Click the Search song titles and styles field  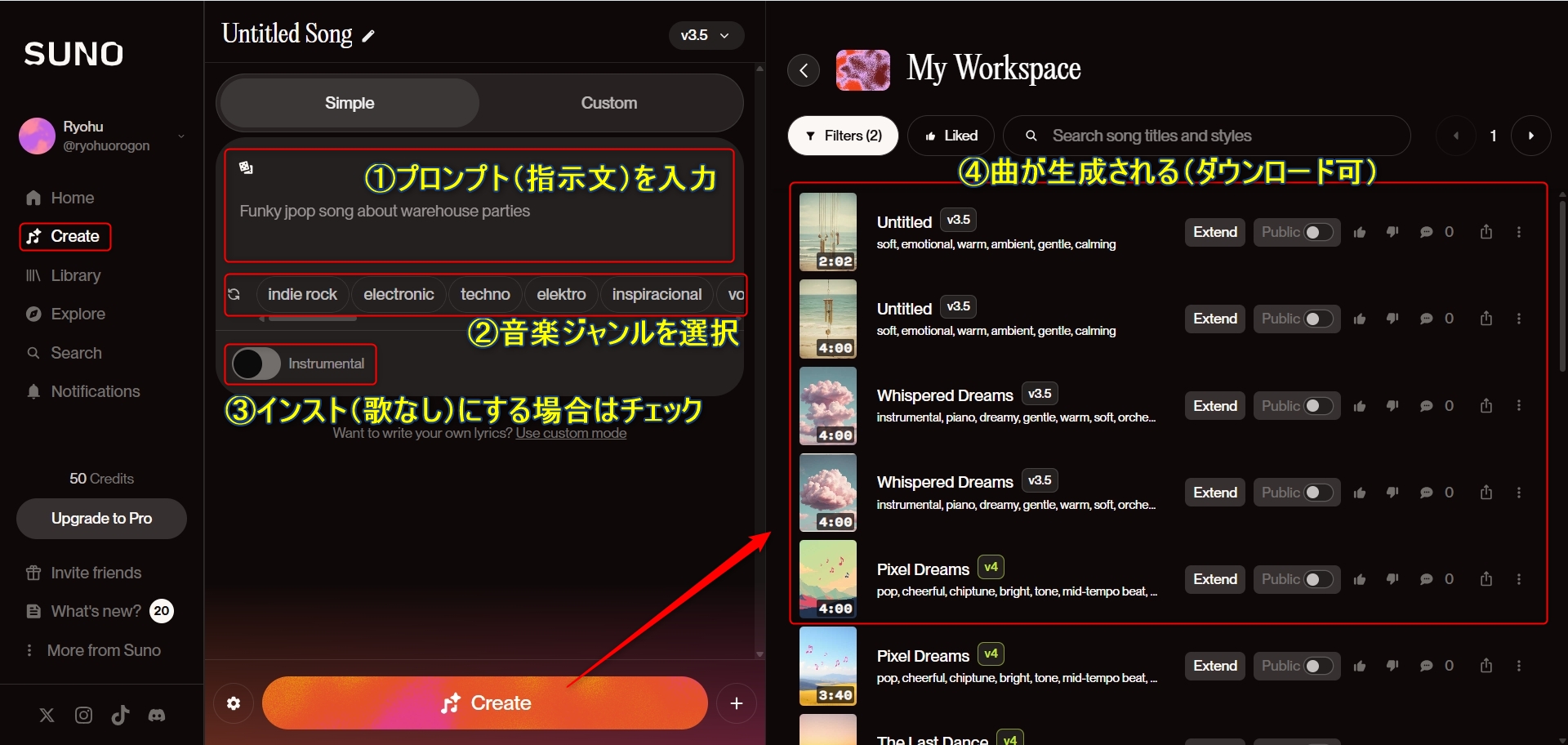(x=1207, y=136)
